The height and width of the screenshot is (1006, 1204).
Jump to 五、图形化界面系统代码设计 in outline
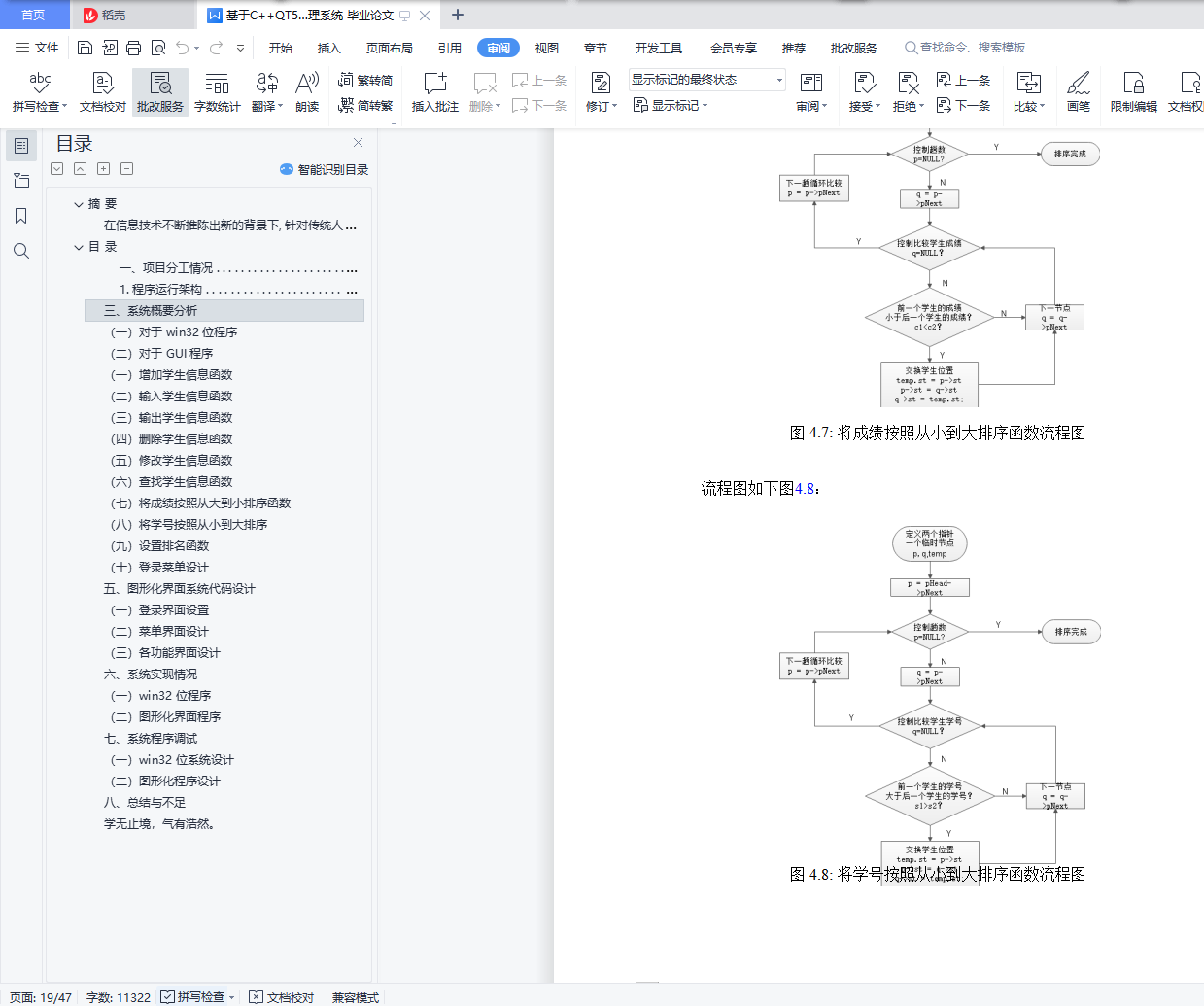point(180,589)
